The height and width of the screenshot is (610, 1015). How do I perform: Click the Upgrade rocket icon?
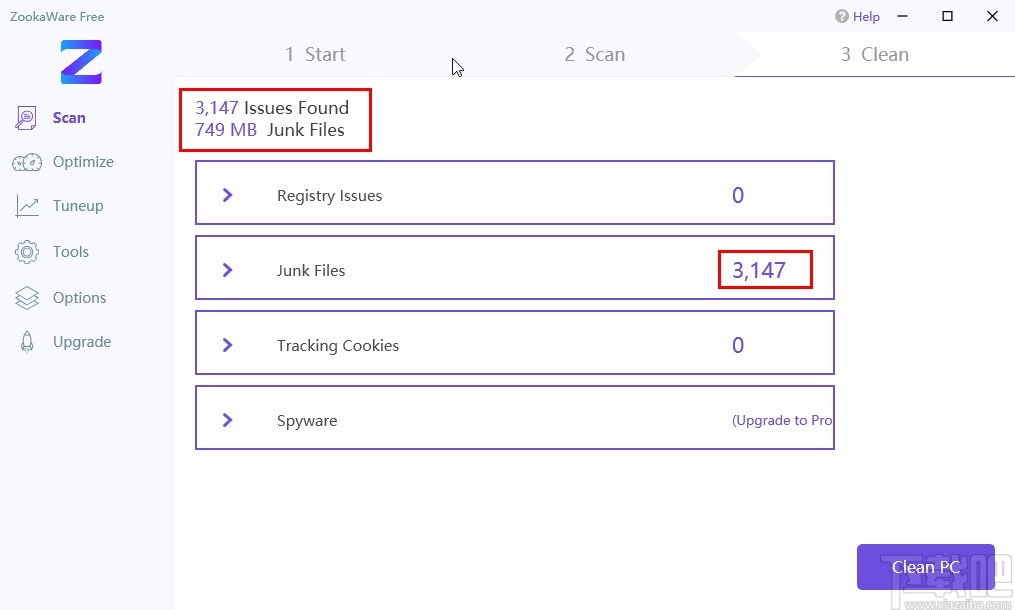[x=27, y=342]
